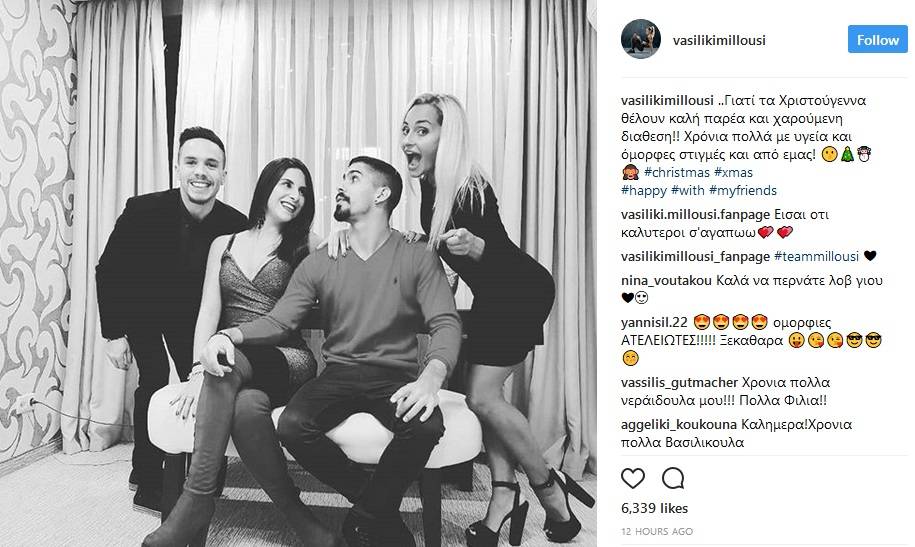Click the black-and-white group photo
This screenshot has height=547, width=915.
(x=298, y=273)
